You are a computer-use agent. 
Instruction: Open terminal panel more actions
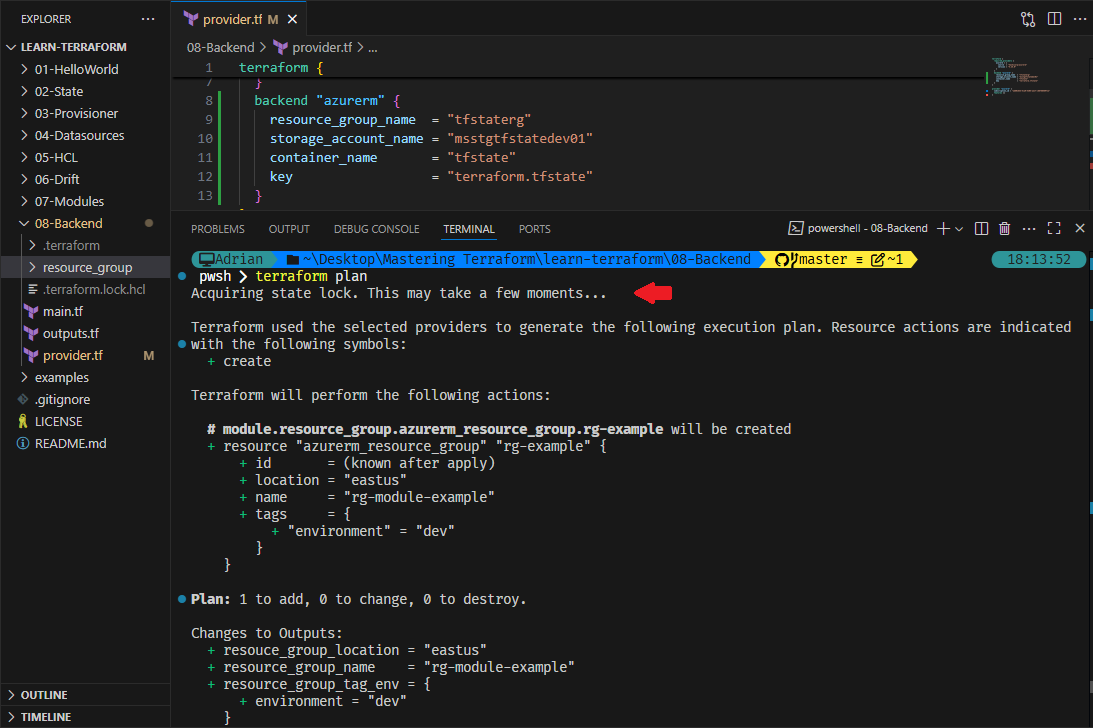1029,228
